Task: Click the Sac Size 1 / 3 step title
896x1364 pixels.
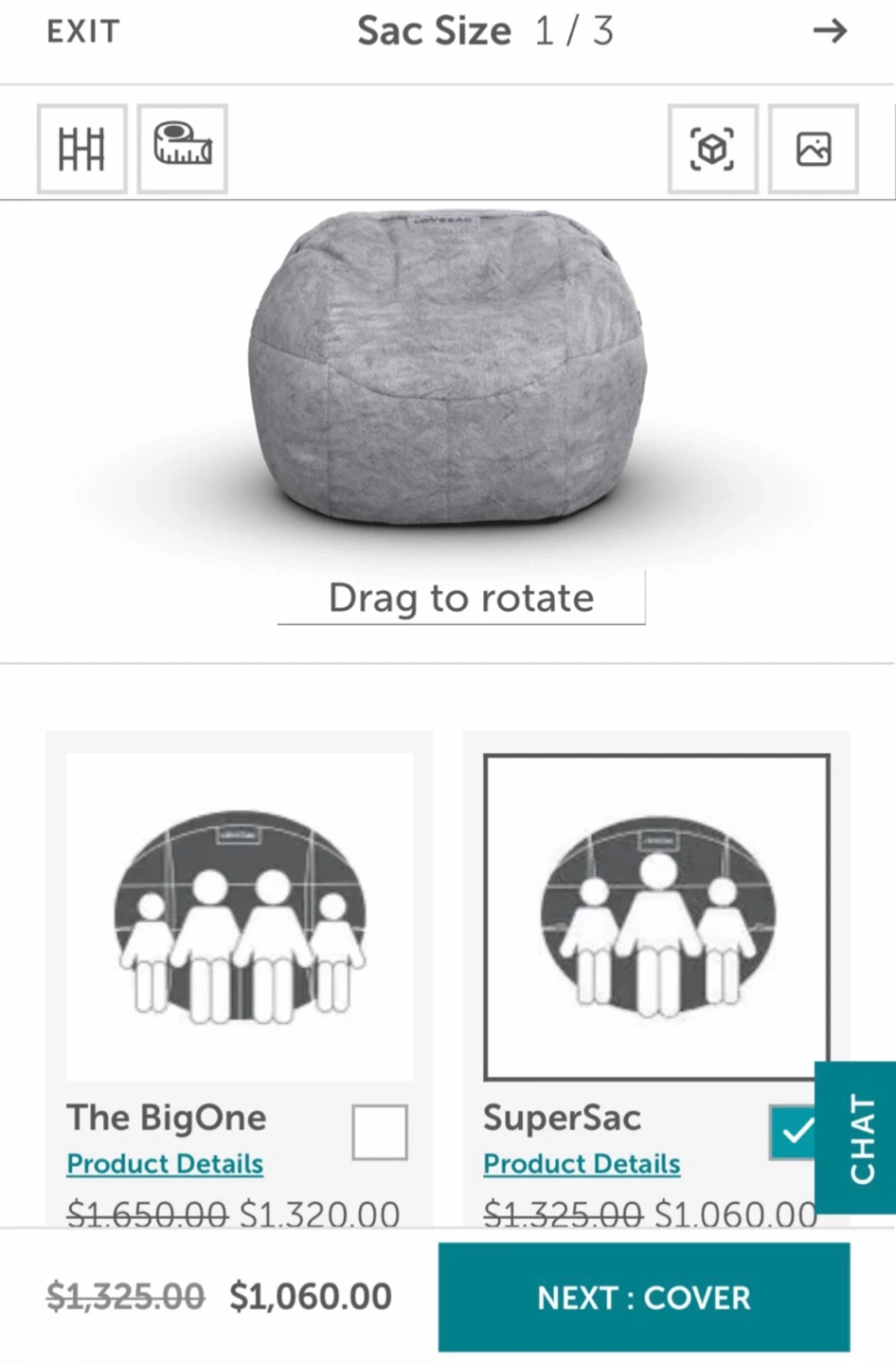Action: (x=485, y=31)
